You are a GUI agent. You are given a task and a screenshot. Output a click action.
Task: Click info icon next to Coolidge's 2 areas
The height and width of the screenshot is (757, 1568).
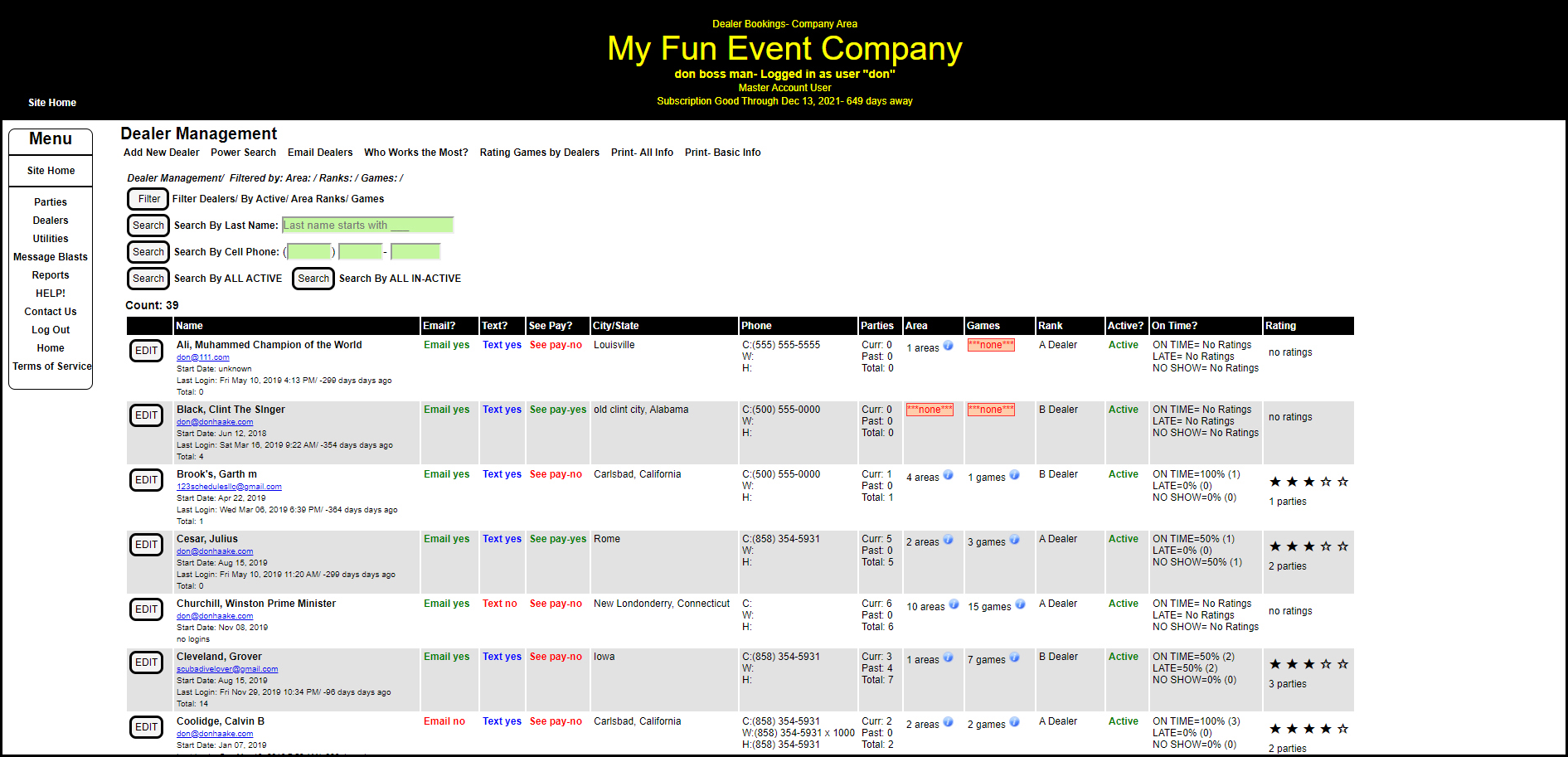[948, 722]
